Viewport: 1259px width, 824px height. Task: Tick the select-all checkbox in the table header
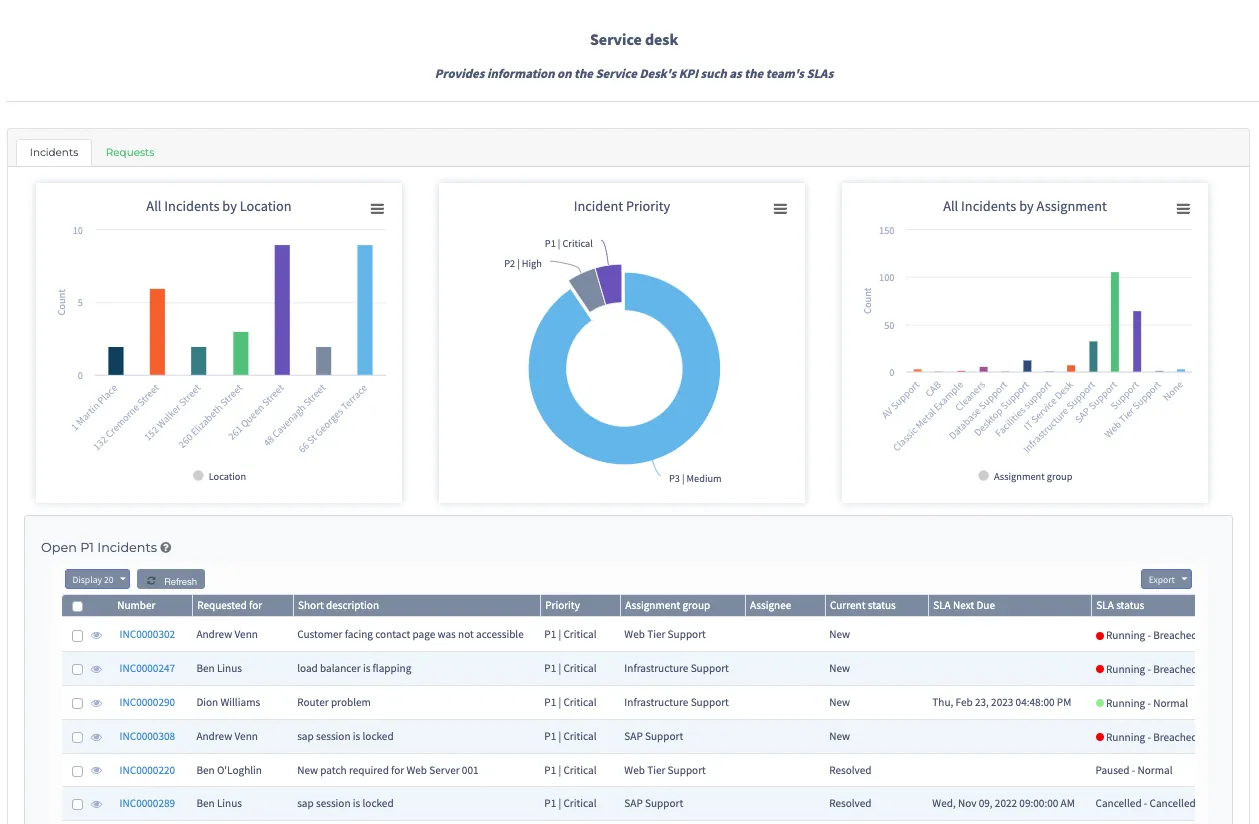click(77, 606)
